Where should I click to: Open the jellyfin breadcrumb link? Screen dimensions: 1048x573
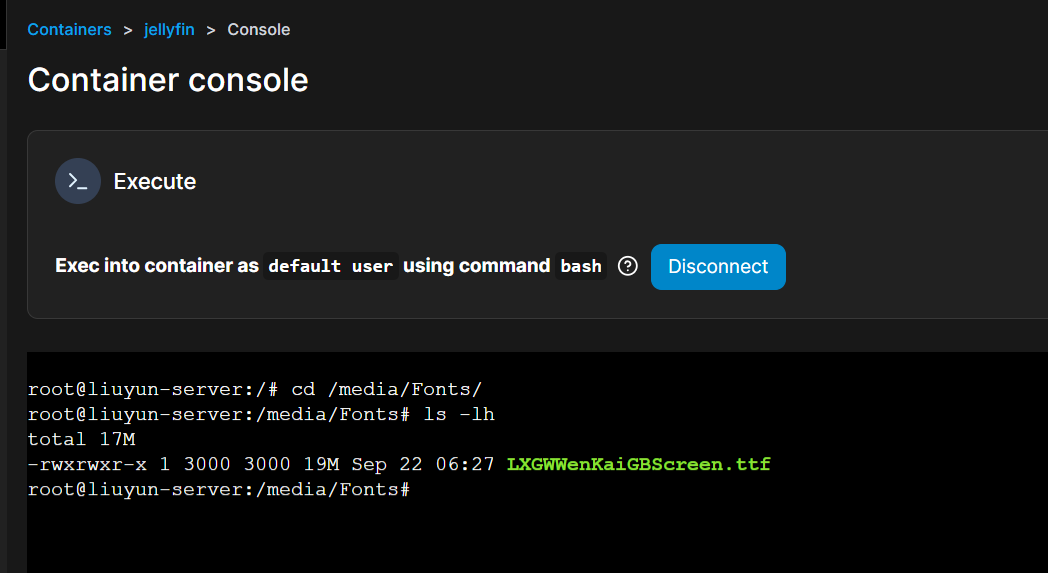(x=169, y=30)
